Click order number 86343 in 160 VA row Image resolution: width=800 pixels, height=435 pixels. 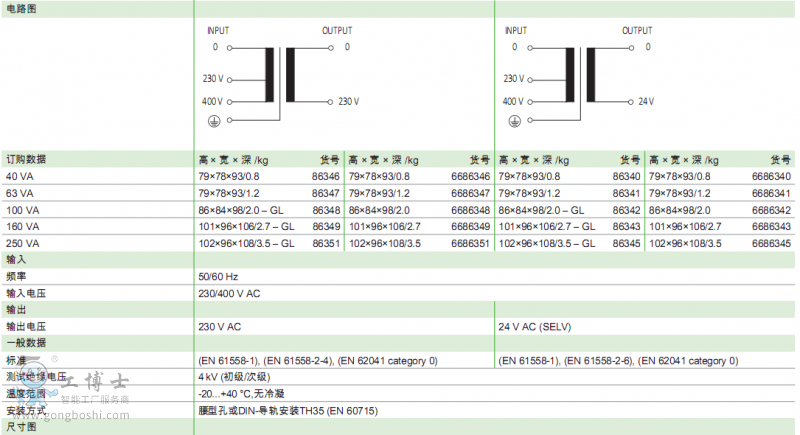pyautogui.click(x=626, y=227)
